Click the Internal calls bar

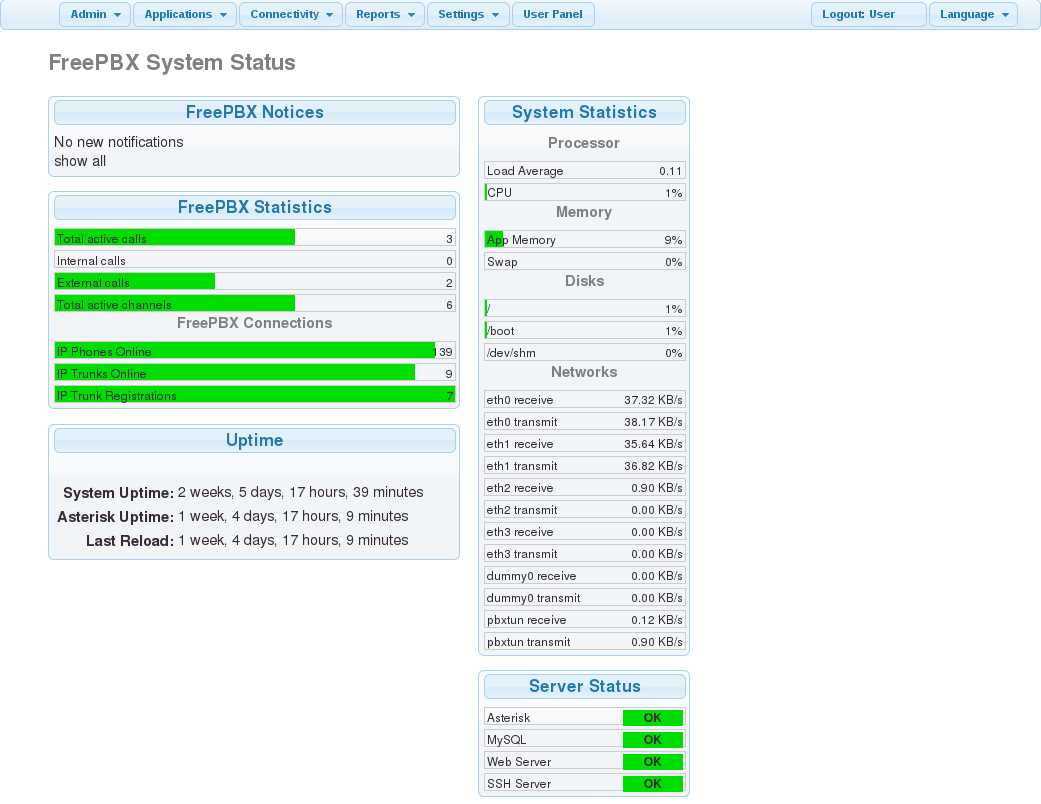pyautogui.click(x=254, y=261)
